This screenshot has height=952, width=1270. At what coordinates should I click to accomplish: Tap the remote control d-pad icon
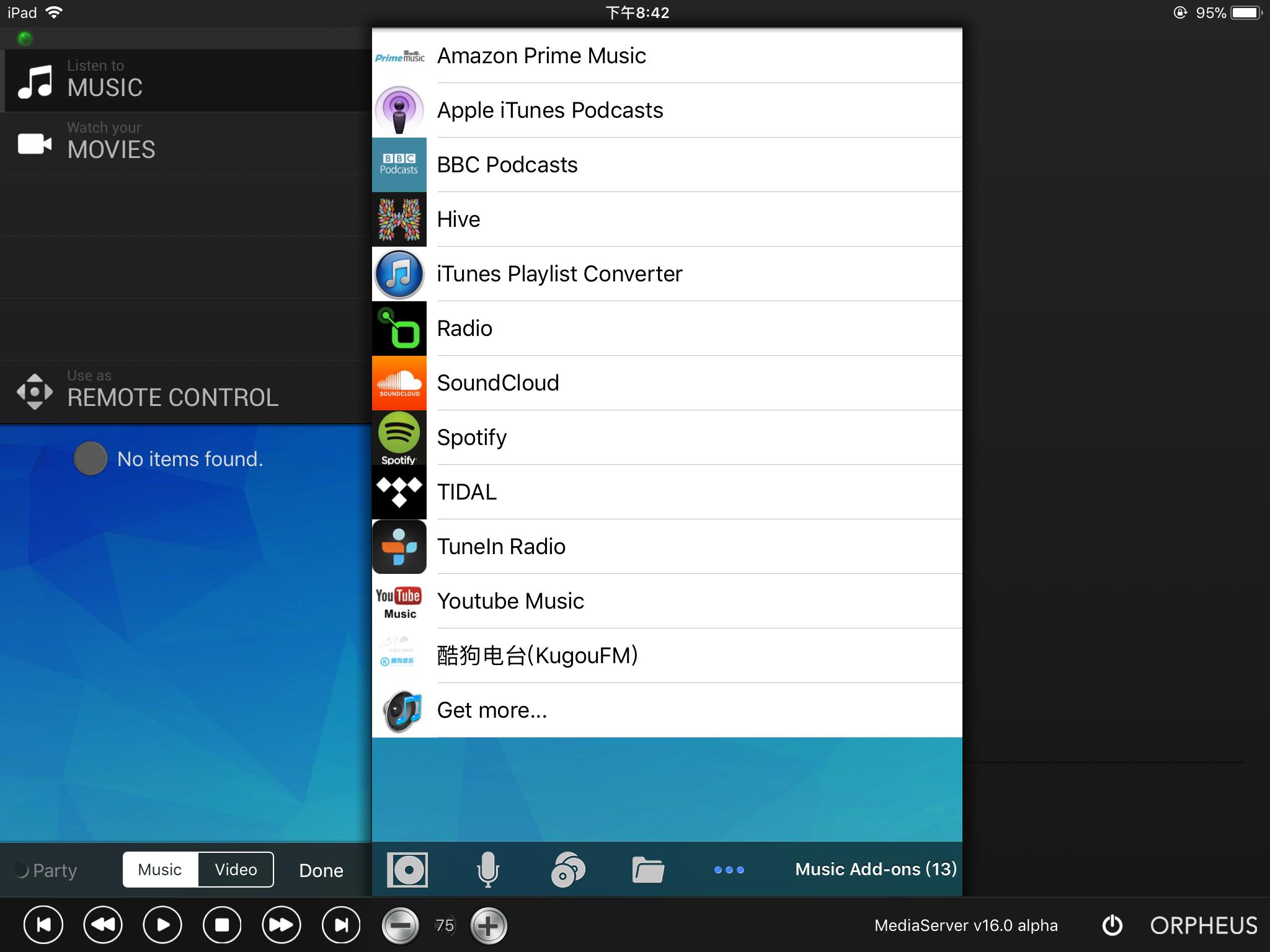point(35,392)
